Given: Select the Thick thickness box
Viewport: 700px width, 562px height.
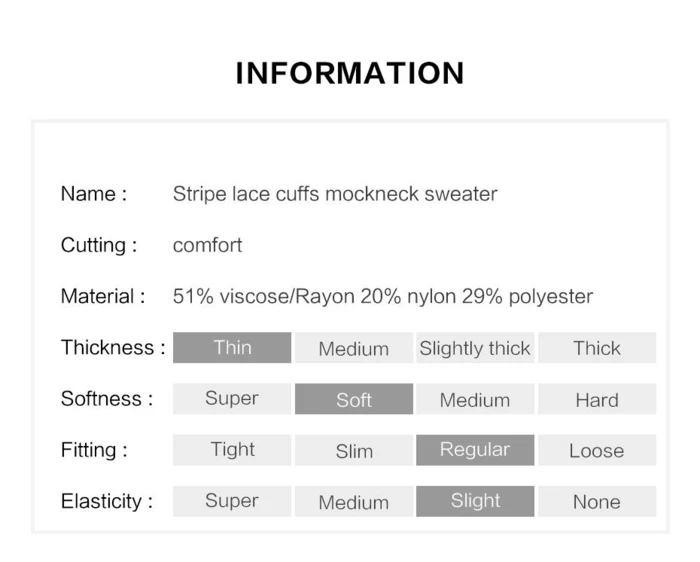Looking at the screenshot, I should pyautogui.click(x=597, y=347).
